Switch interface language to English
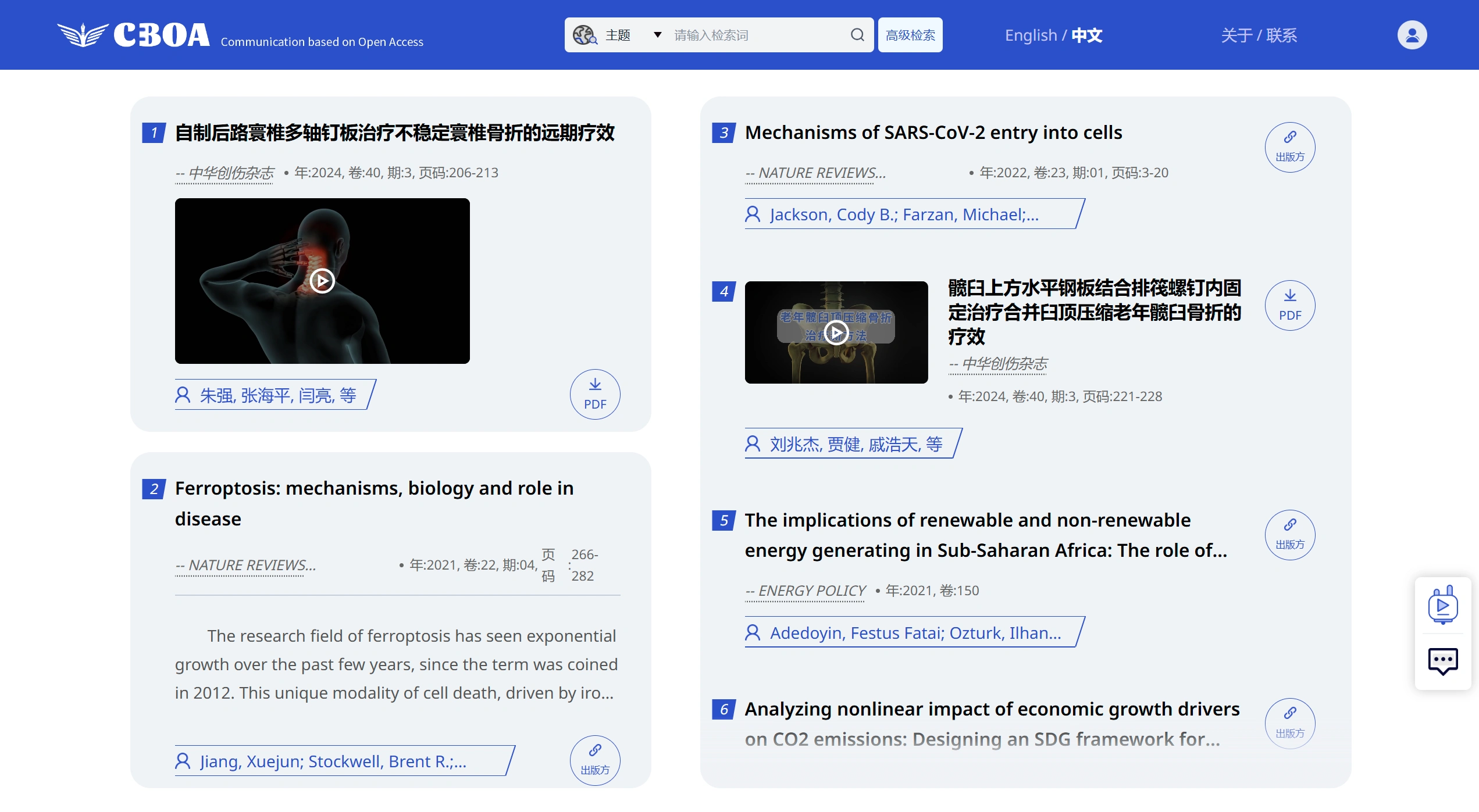Viewport: 1479px width, 812px height. [x=1031, y=35]
